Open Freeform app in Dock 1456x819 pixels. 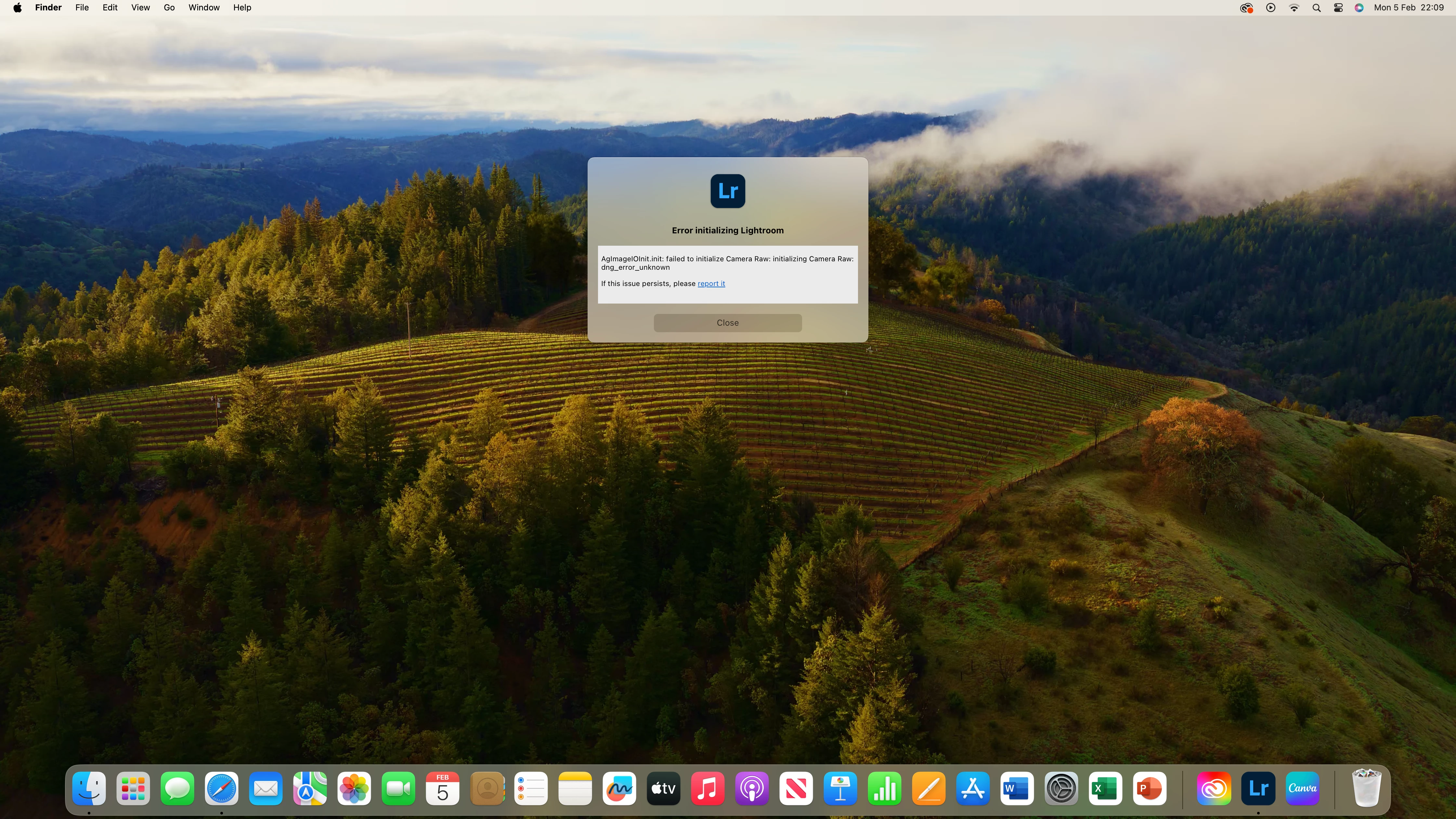[619, 788]
